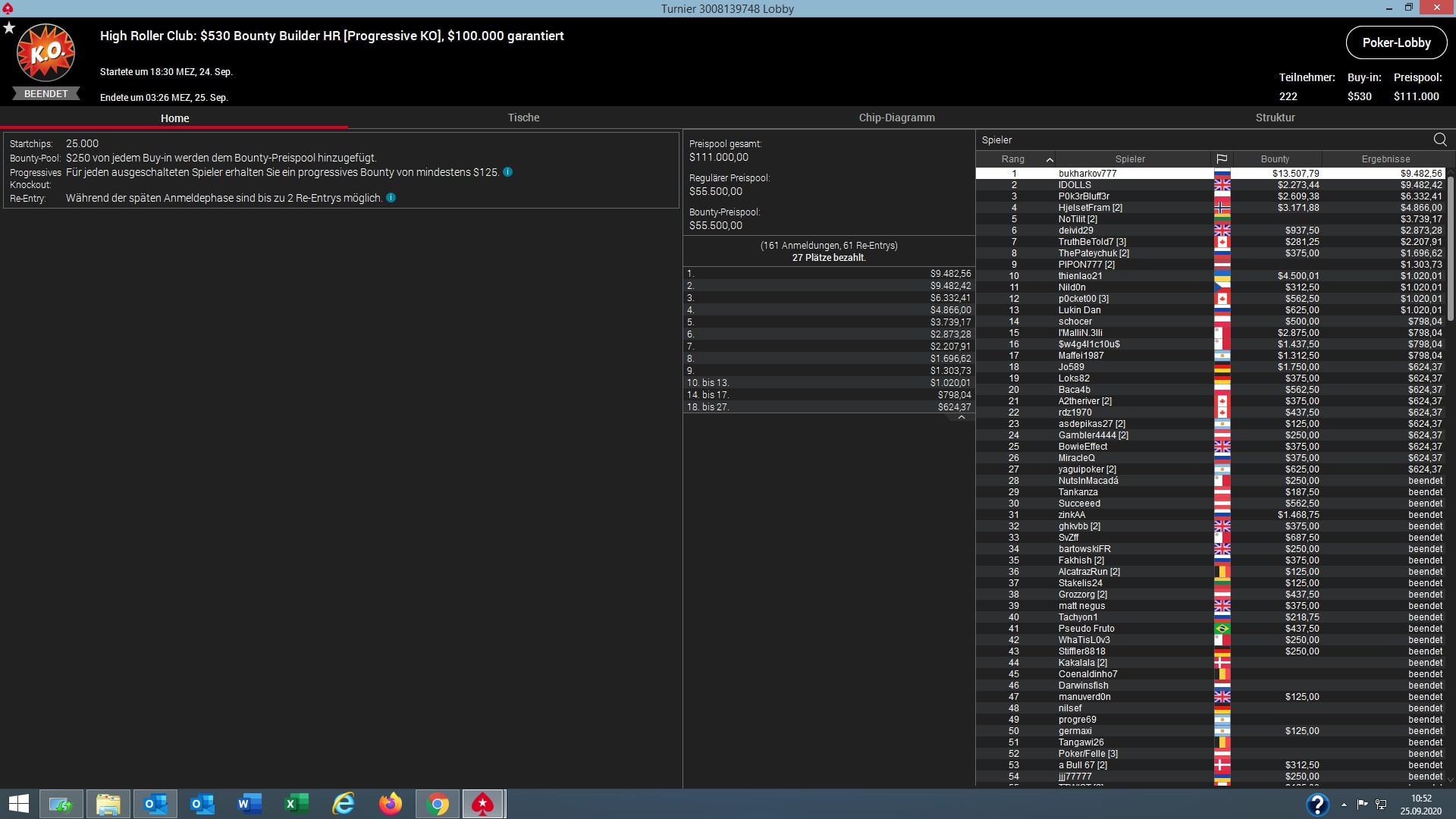Click the K.O. tournament logo
The image size is (1456, 819).
(45, 53)
